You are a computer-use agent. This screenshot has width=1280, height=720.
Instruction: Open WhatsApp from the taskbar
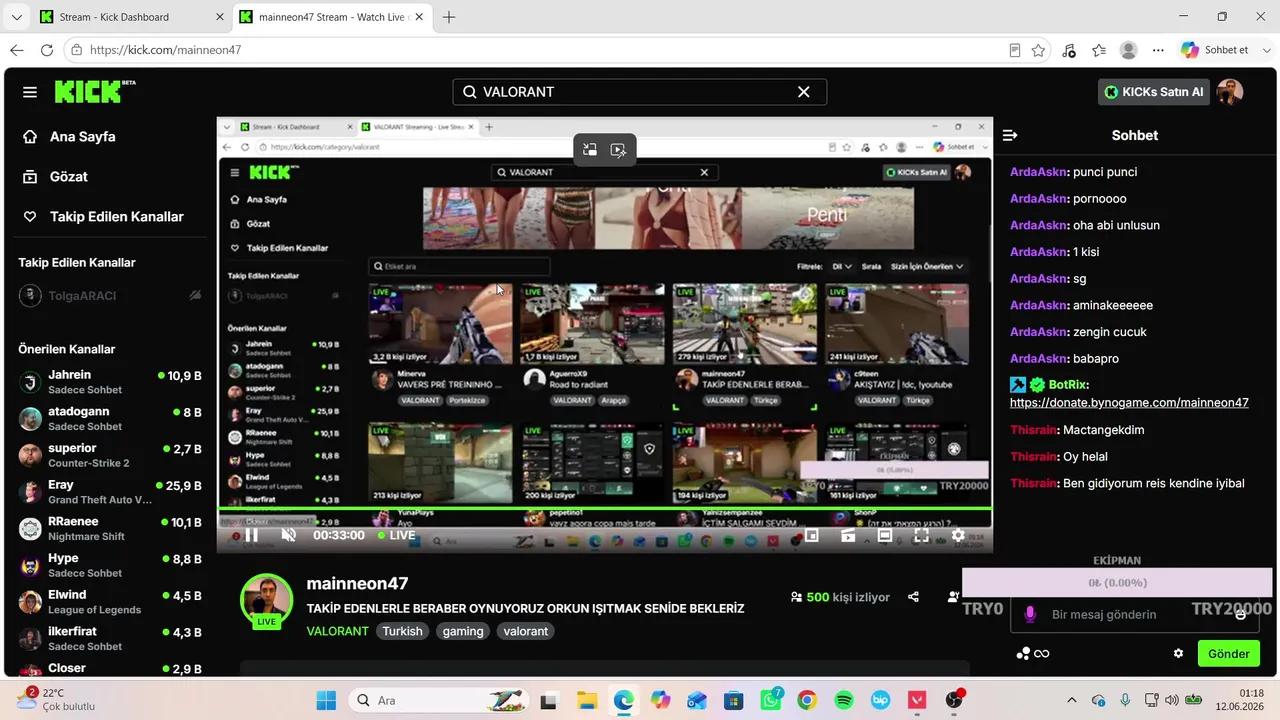pyautogui.click(x=771, y=700)
